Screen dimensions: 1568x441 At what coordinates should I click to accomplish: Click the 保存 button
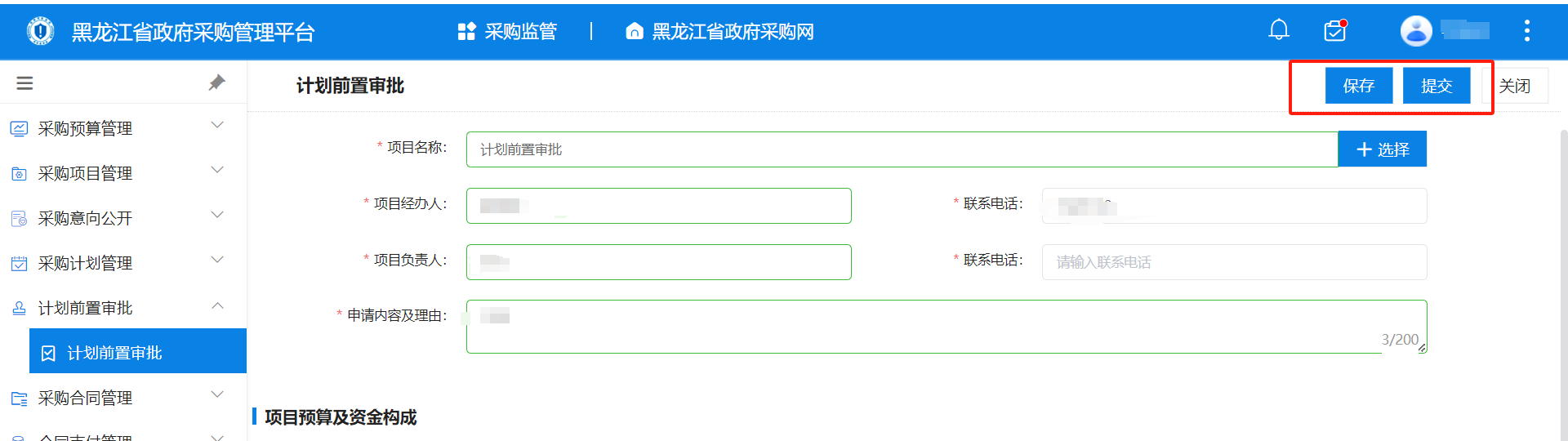(1359, 86)
